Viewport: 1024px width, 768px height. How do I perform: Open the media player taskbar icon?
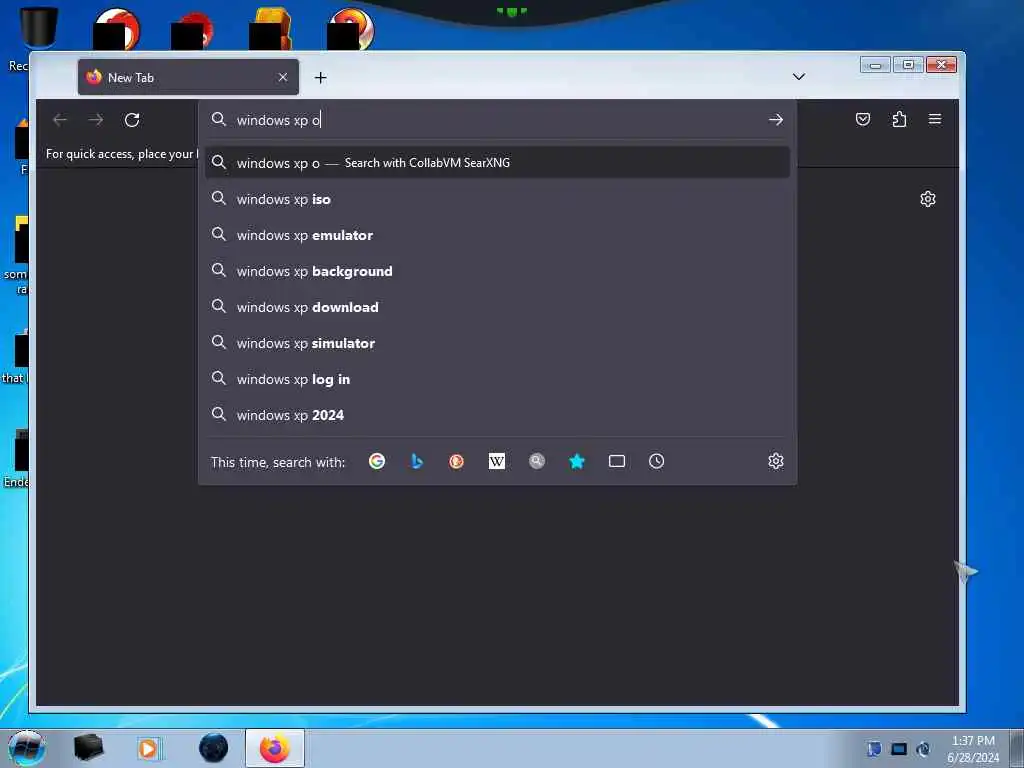coord(148,748)
